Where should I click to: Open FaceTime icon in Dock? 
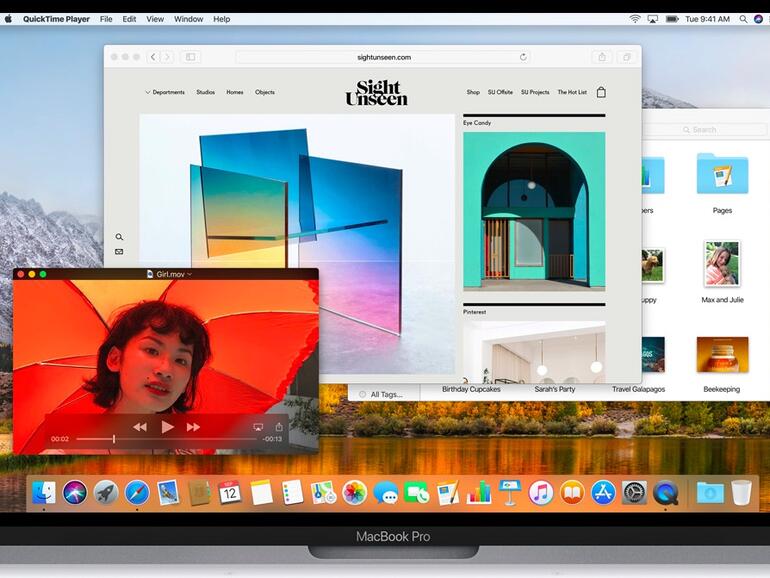coord(416,493)
